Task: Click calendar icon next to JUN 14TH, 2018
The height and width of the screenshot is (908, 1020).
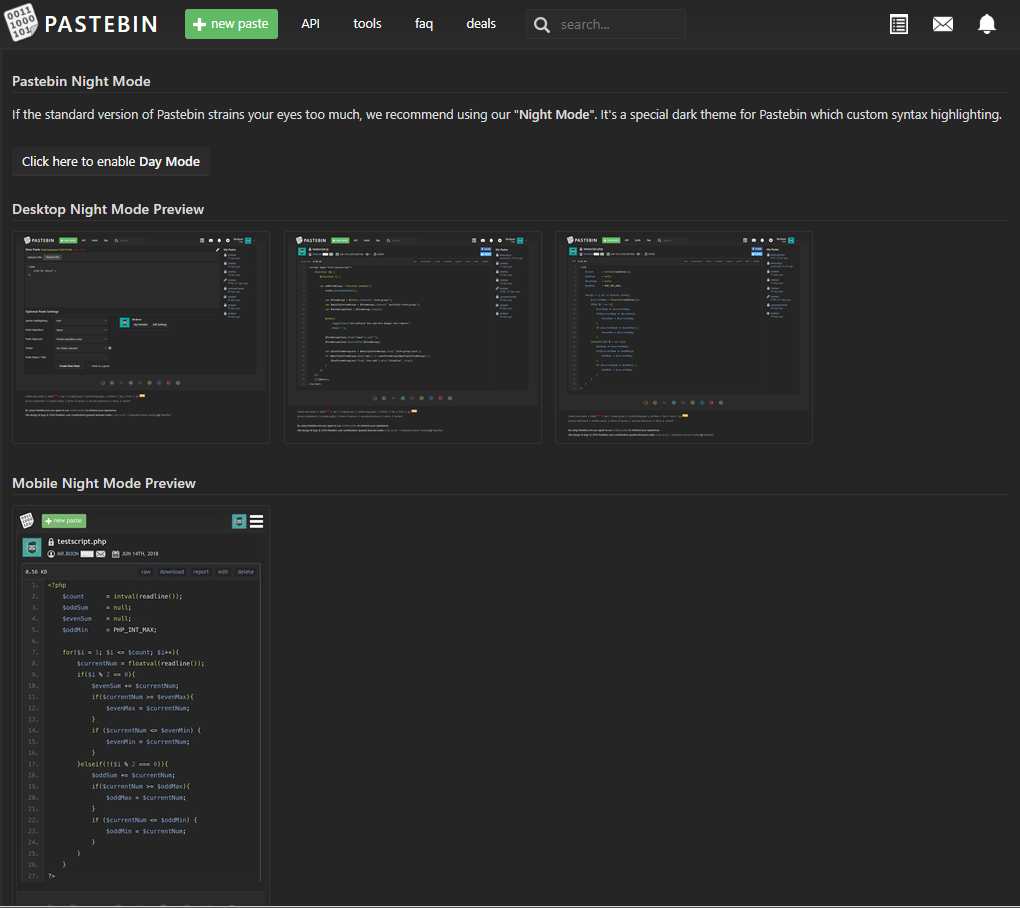Action: click(x=115, y=553)
